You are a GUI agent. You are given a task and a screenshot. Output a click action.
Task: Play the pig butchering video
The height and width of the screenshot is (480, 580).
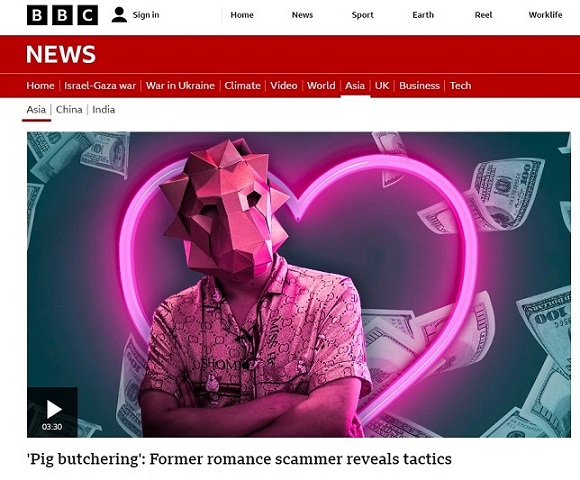coord(52,412)
